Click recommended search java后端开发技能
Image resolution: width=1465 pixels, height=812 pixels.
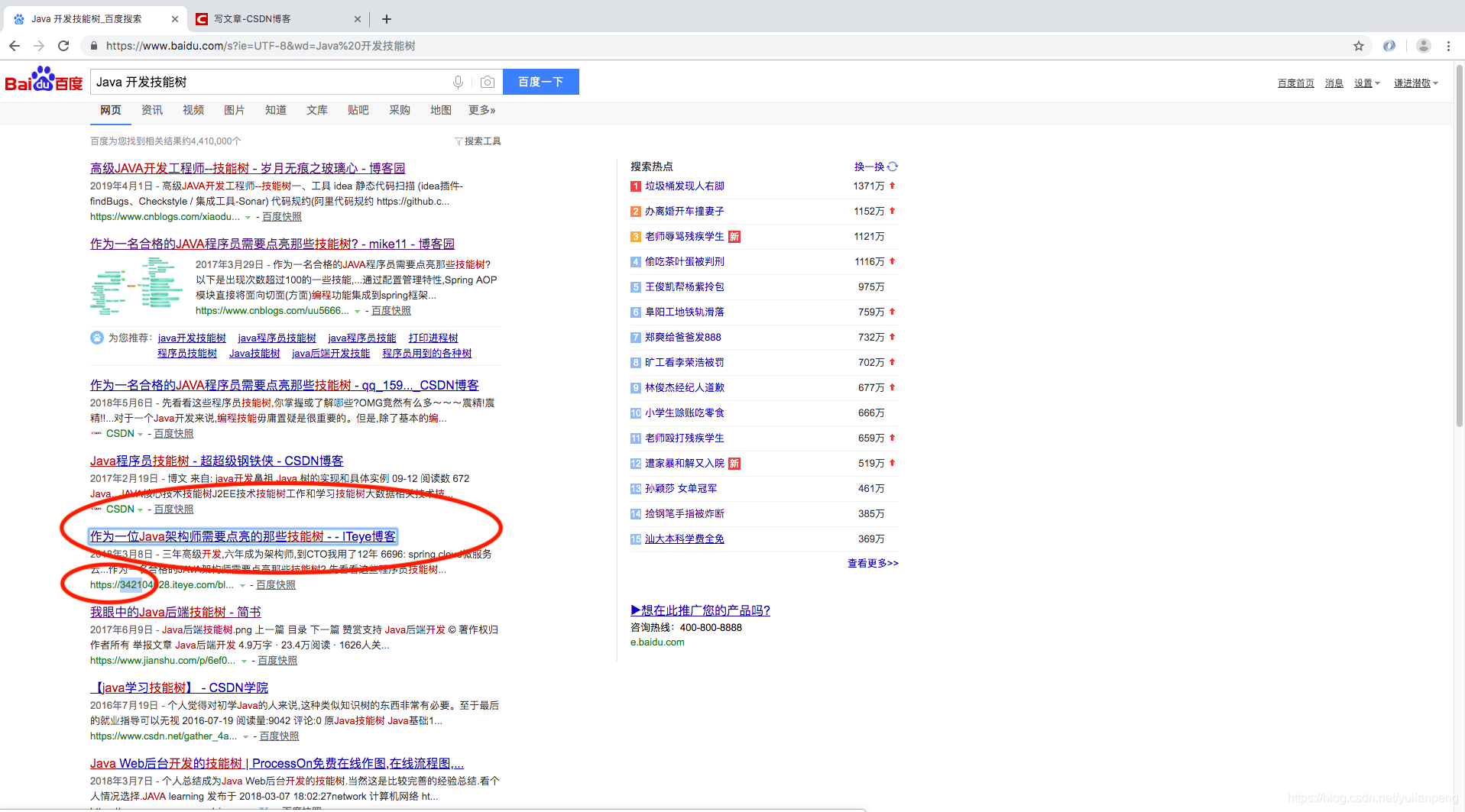tap(331, 353)
